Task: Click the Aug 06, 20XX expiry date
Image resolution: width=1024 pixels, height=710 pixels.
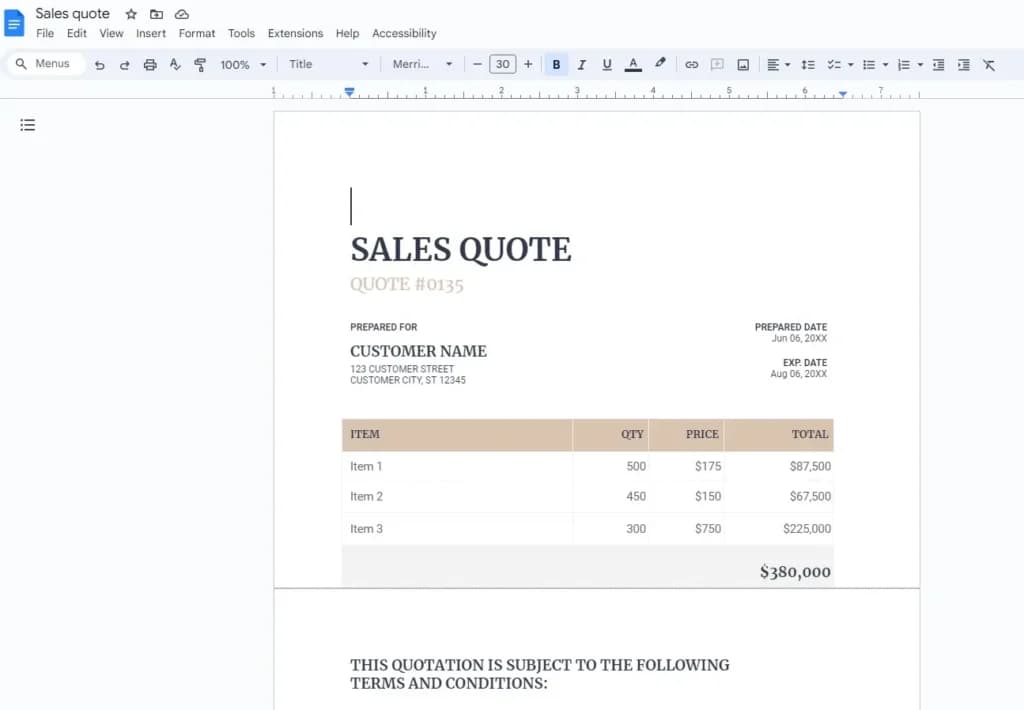Action: [798, 374]
